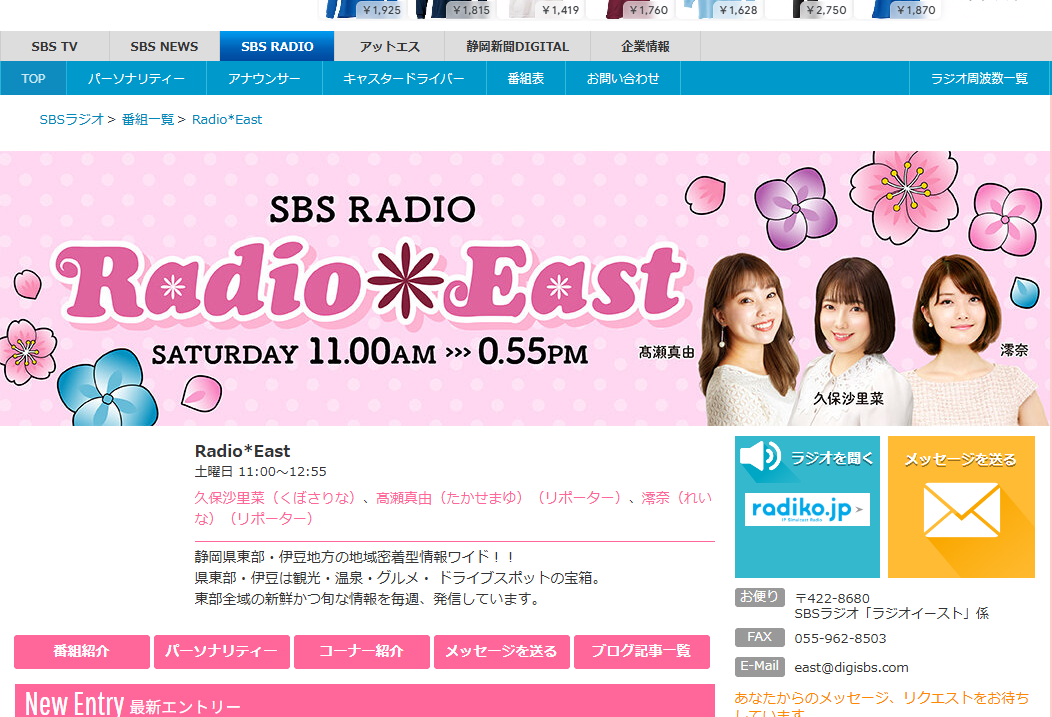Click the pink メッセージを送る button

502,651
